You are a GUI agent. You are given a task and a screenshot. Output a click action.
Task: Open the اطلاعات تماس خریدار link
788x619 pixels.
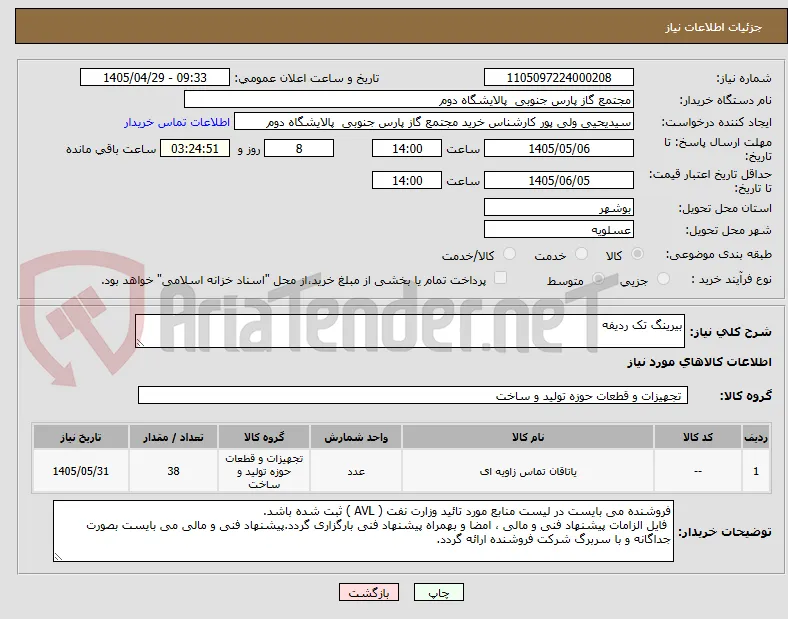(x=177, y=122)
